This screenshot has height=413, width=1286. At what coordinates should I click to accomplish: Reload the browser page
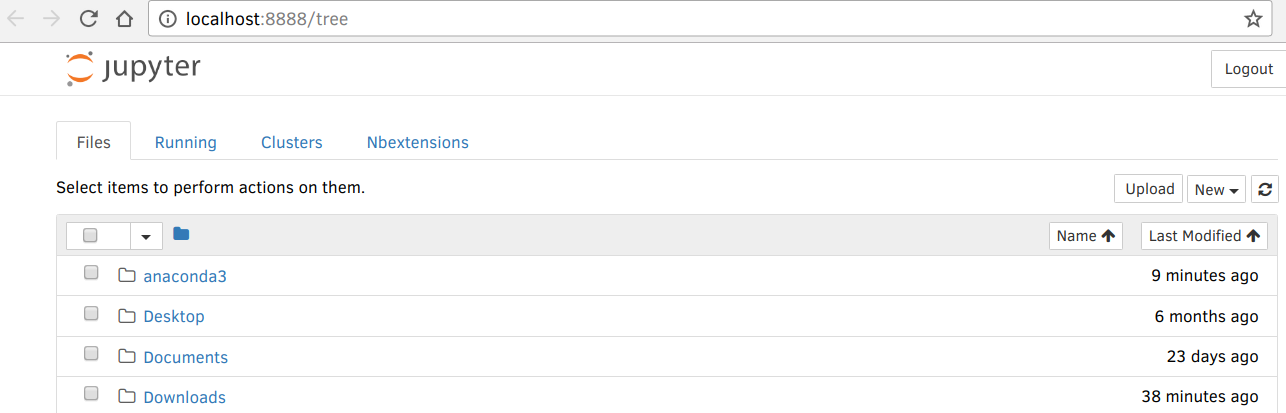88,18
